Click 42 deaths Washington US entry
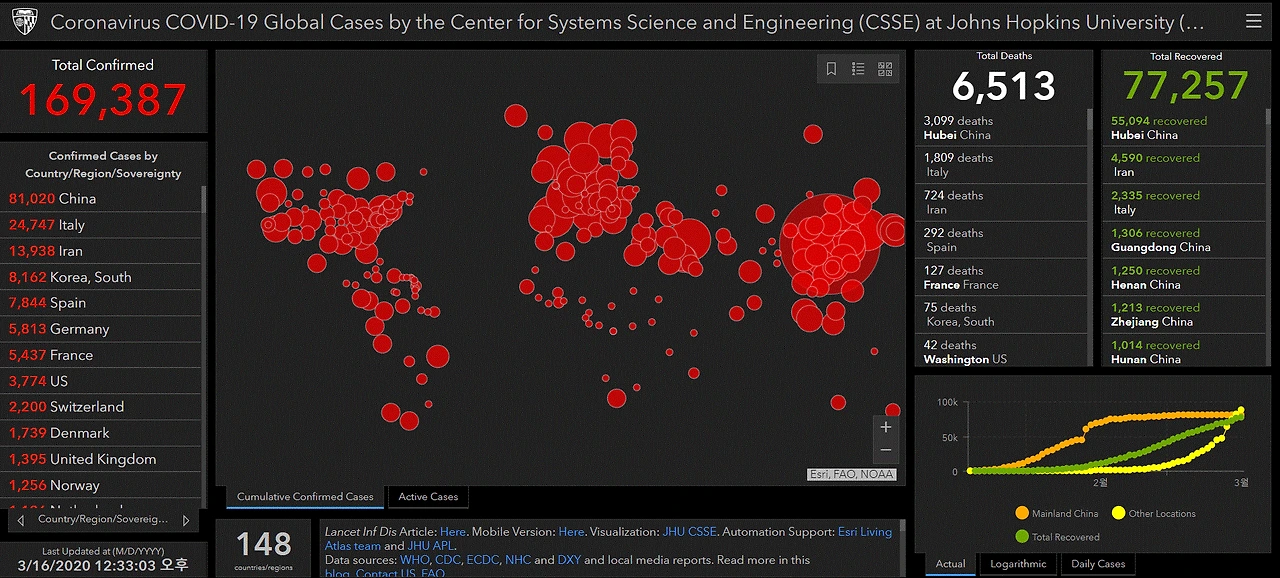 click(x=1001, y=351)
